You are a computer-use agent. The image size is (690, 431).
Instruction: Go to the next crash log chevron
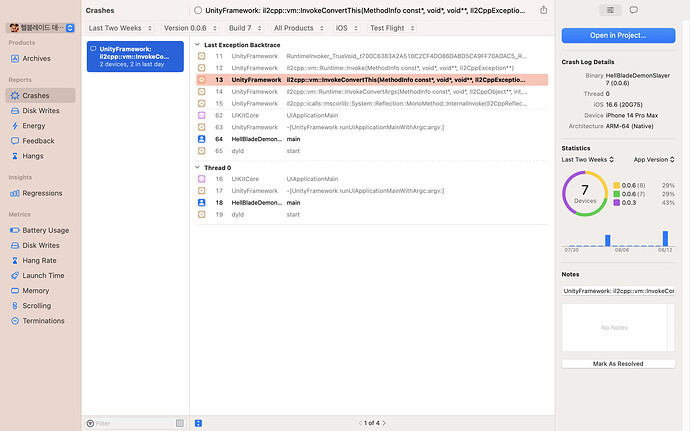click(384, 423)
